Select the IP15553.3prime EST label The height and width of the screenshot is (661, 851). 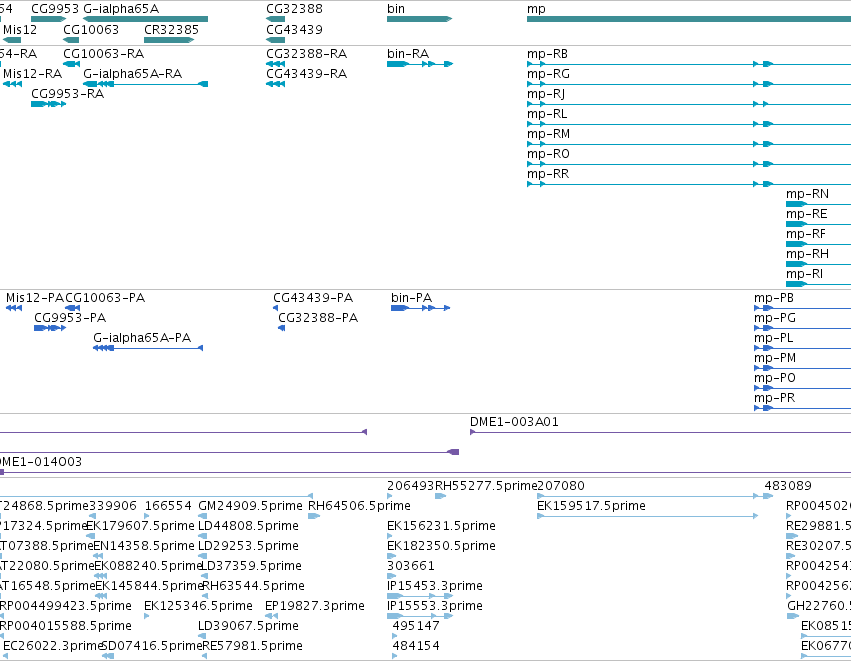435,606
